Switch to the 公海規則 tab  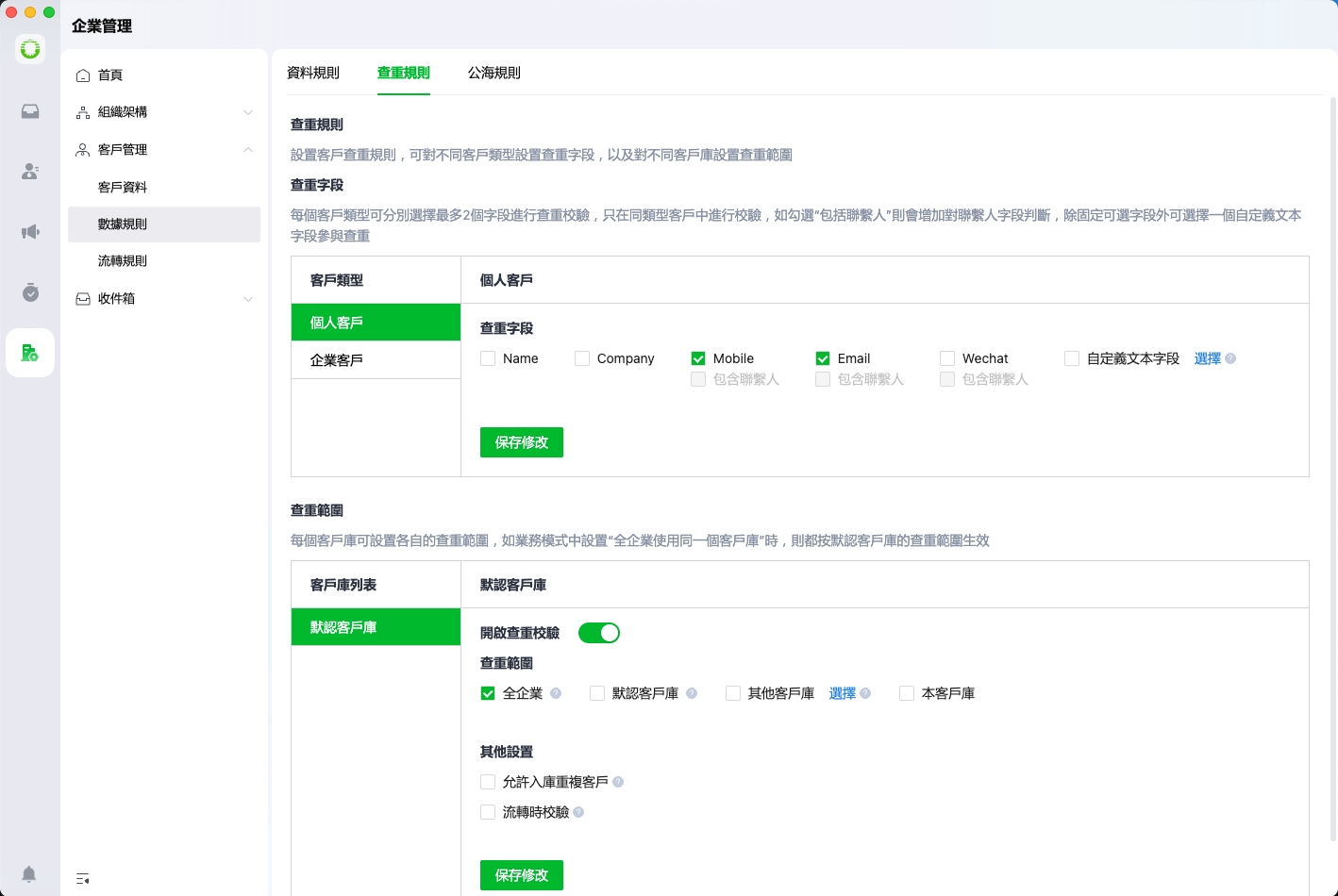point(493,73)
